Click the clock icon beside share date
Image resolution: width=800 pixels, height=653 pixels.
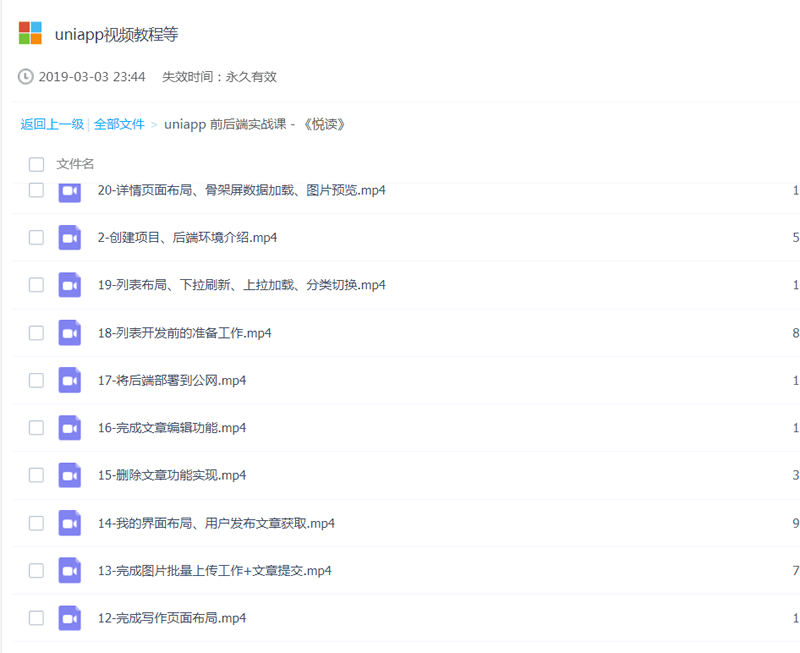(26, 77)
